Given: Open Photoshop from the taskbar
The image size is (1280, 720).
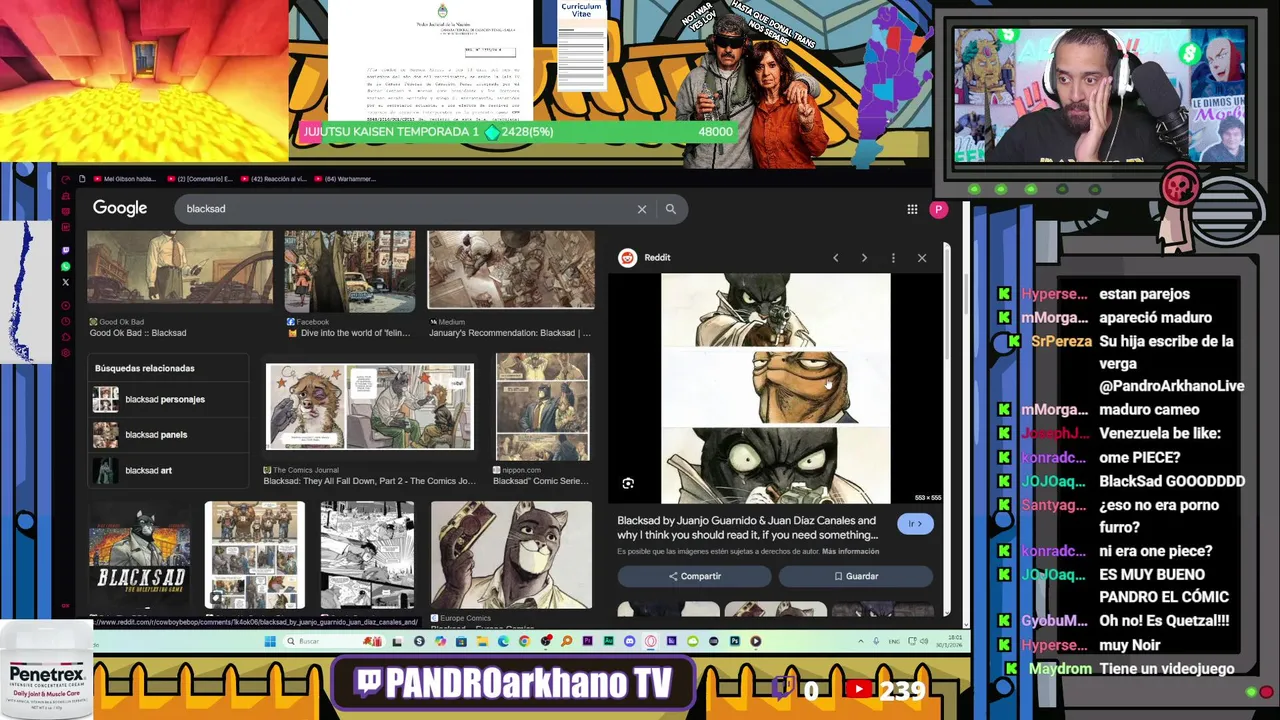Looking at the screenshot, I should [x=735, y=641].
